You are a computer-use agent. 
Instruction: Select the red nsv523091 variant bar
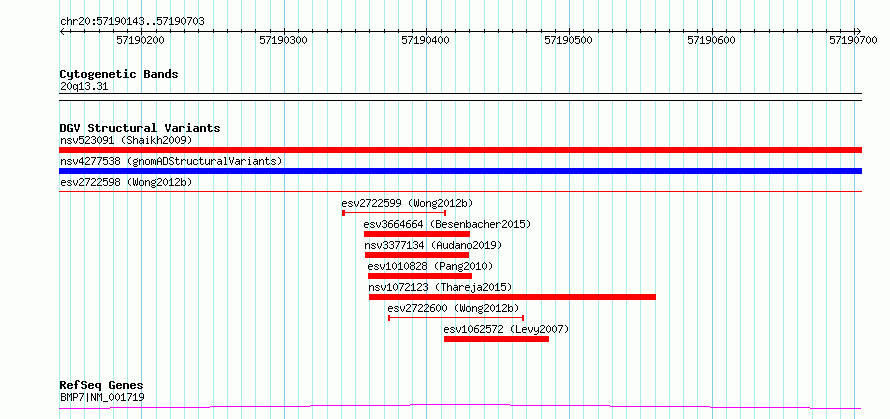tap(461, 150)
